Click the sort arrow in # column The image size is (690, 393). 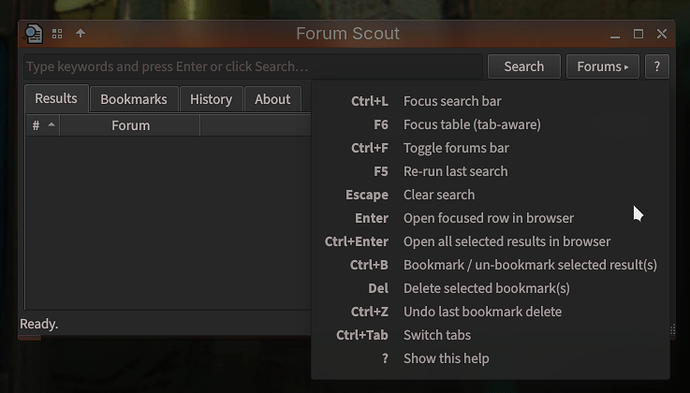click(x=51, y=125)
